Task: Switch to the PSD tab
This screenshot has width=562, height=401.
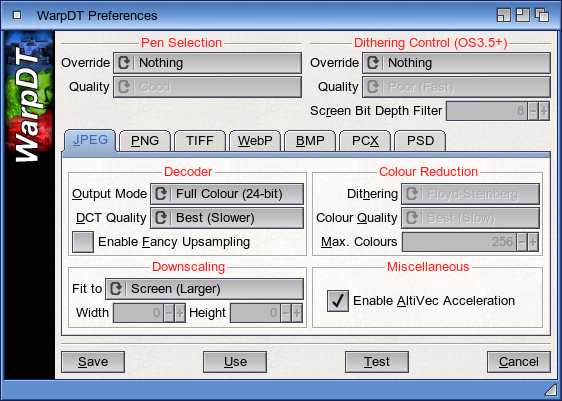Action: coord(420,141)
